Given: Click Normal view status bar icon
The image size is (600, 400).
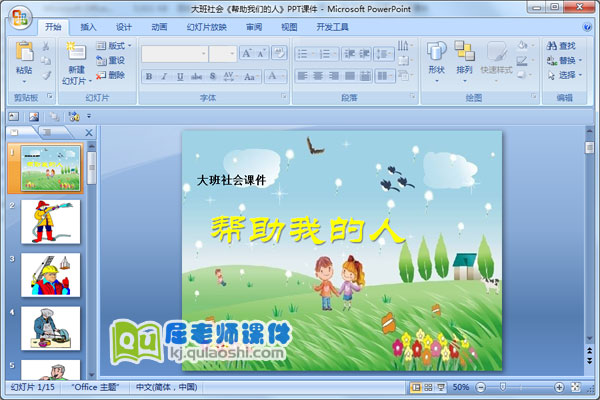Looking at the screenshot, I should pyautogui.click(x=415, y=387).
